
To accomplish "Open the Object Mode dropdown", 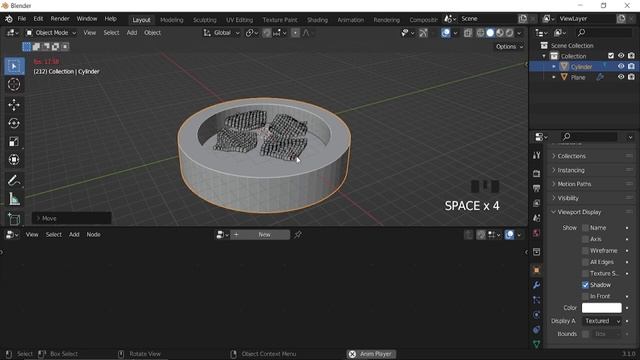I will click(x=51, y=33).
